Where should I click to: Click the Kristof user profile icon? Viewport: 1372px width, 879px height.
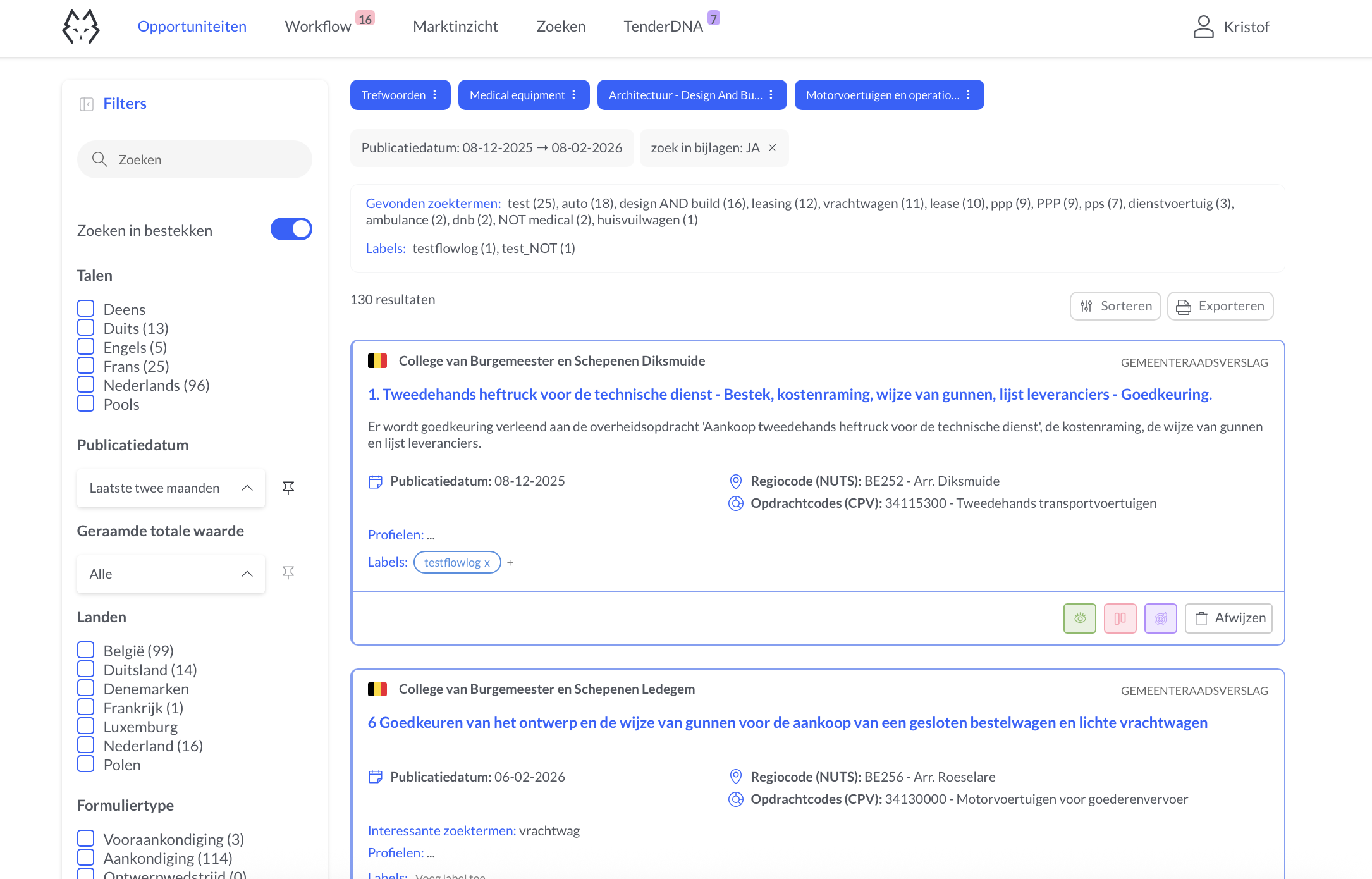(1204, 27)
